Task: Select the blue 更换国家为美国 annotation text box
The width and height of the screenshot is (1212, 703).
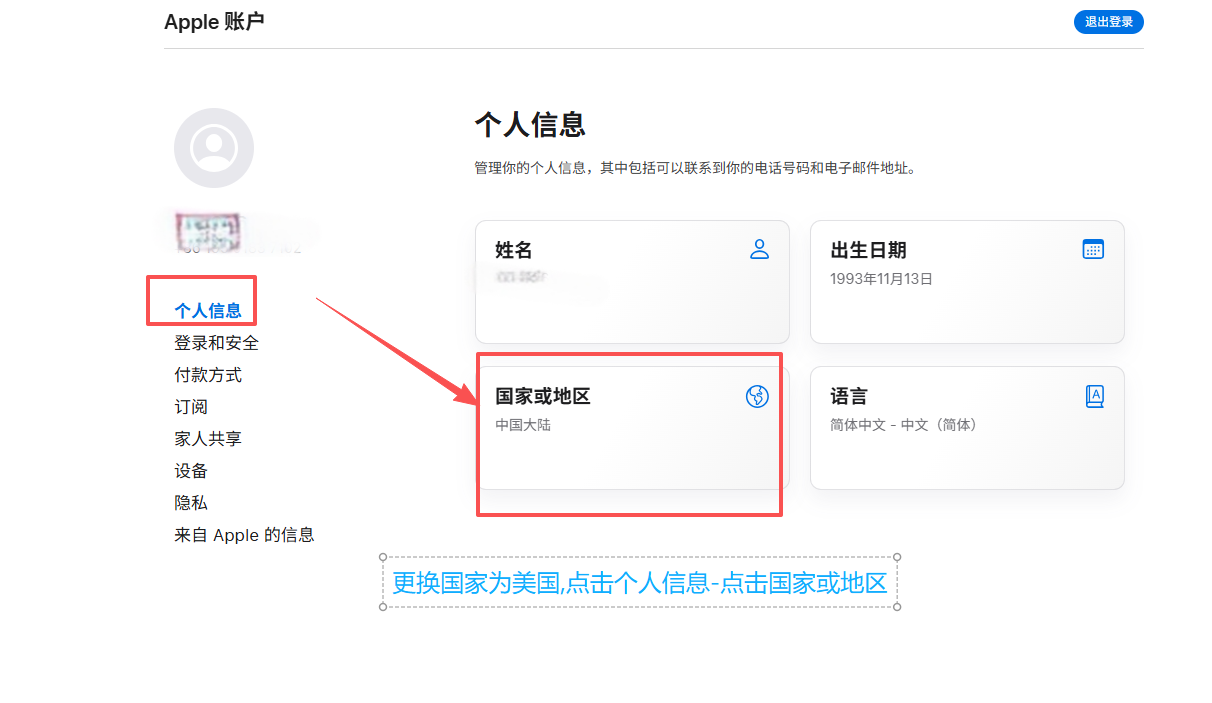Action: [639, 583]
